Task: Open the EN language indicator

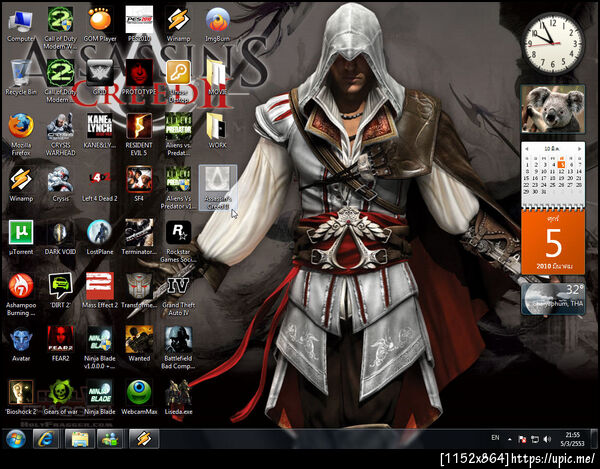Action: [x=495, y=438]
